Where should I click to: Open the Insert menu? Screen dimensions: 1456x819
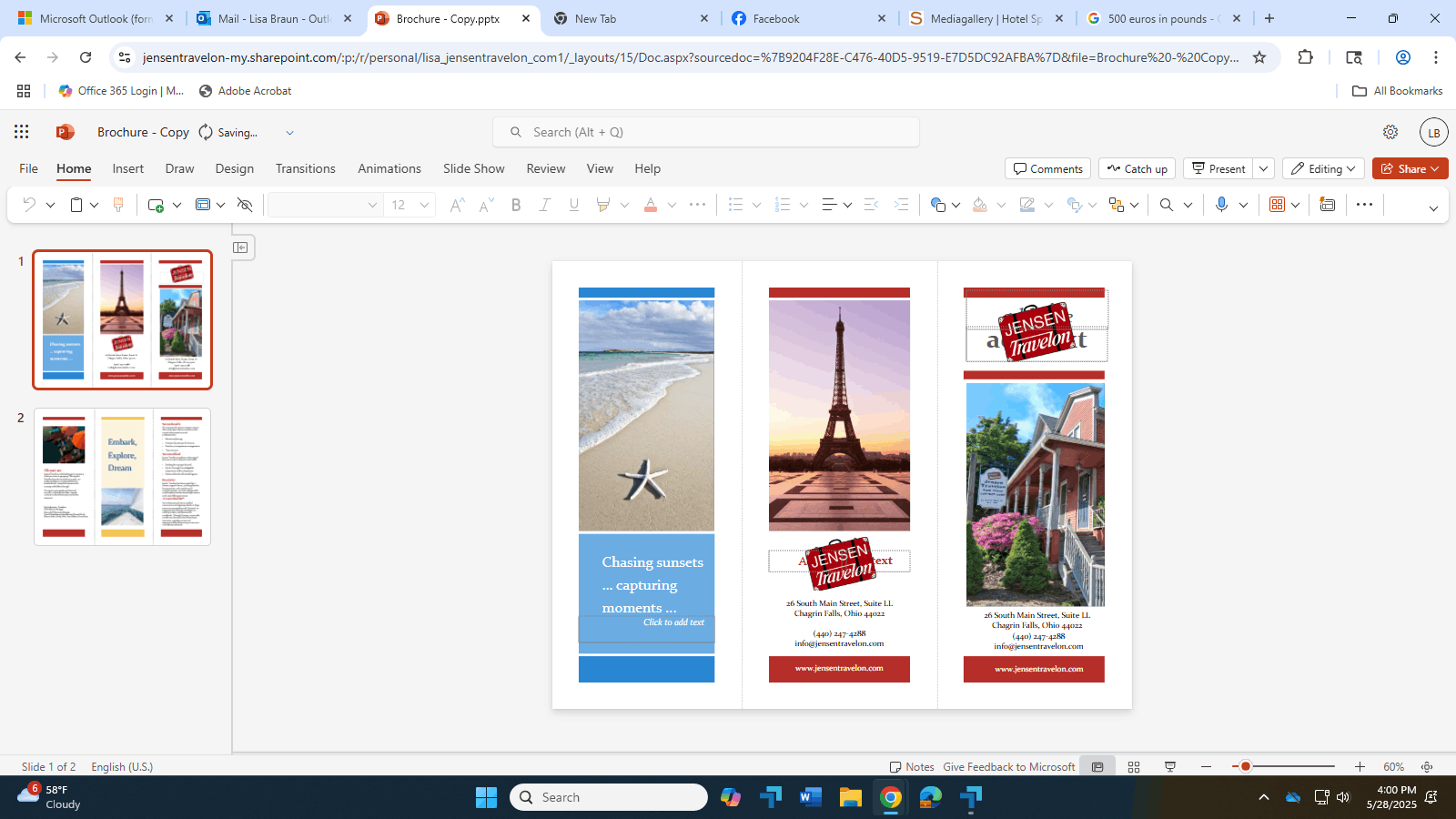point(127,168)
